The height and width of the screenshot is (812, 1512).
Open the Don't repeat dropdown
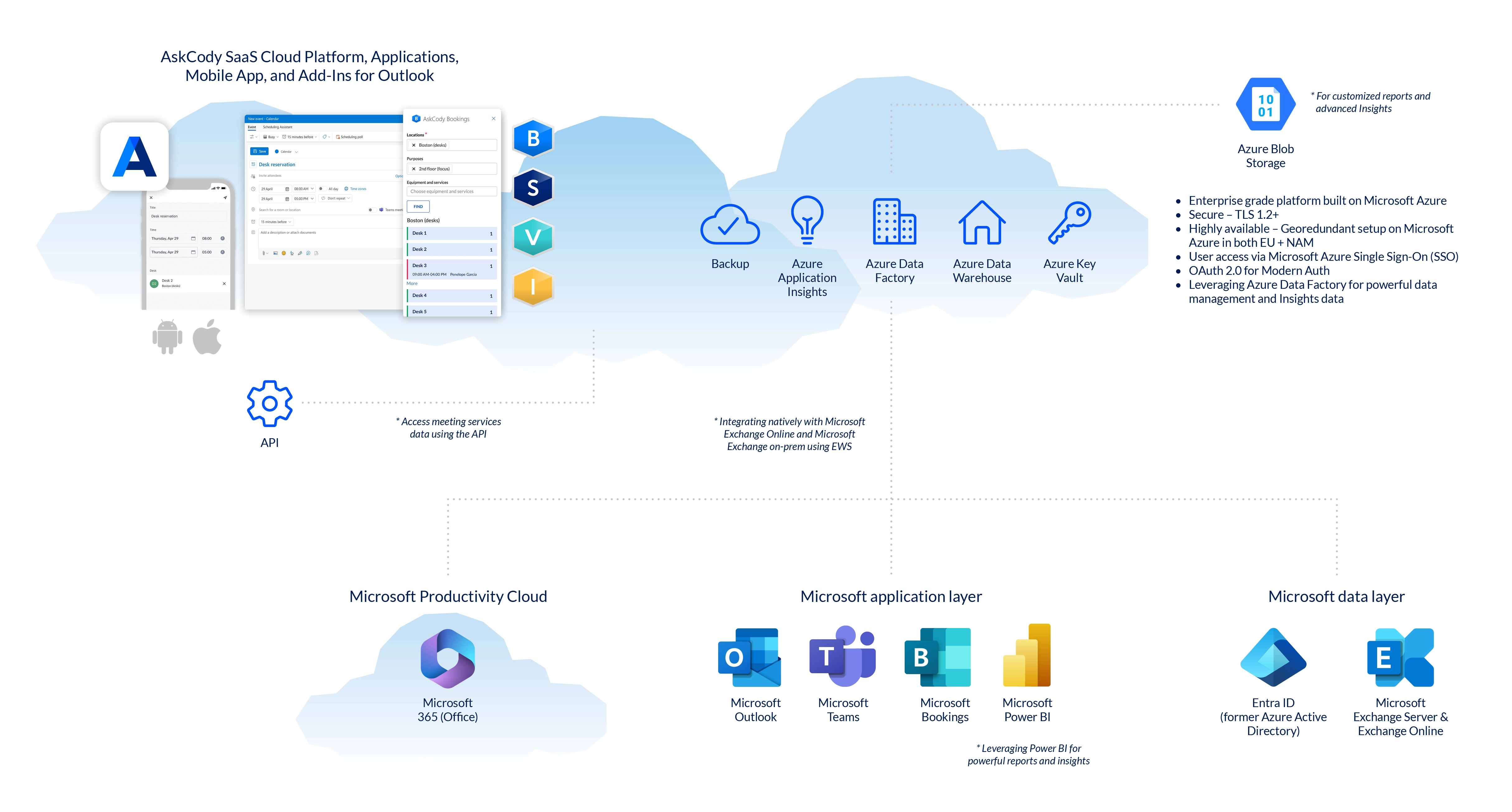click(336, 198)
